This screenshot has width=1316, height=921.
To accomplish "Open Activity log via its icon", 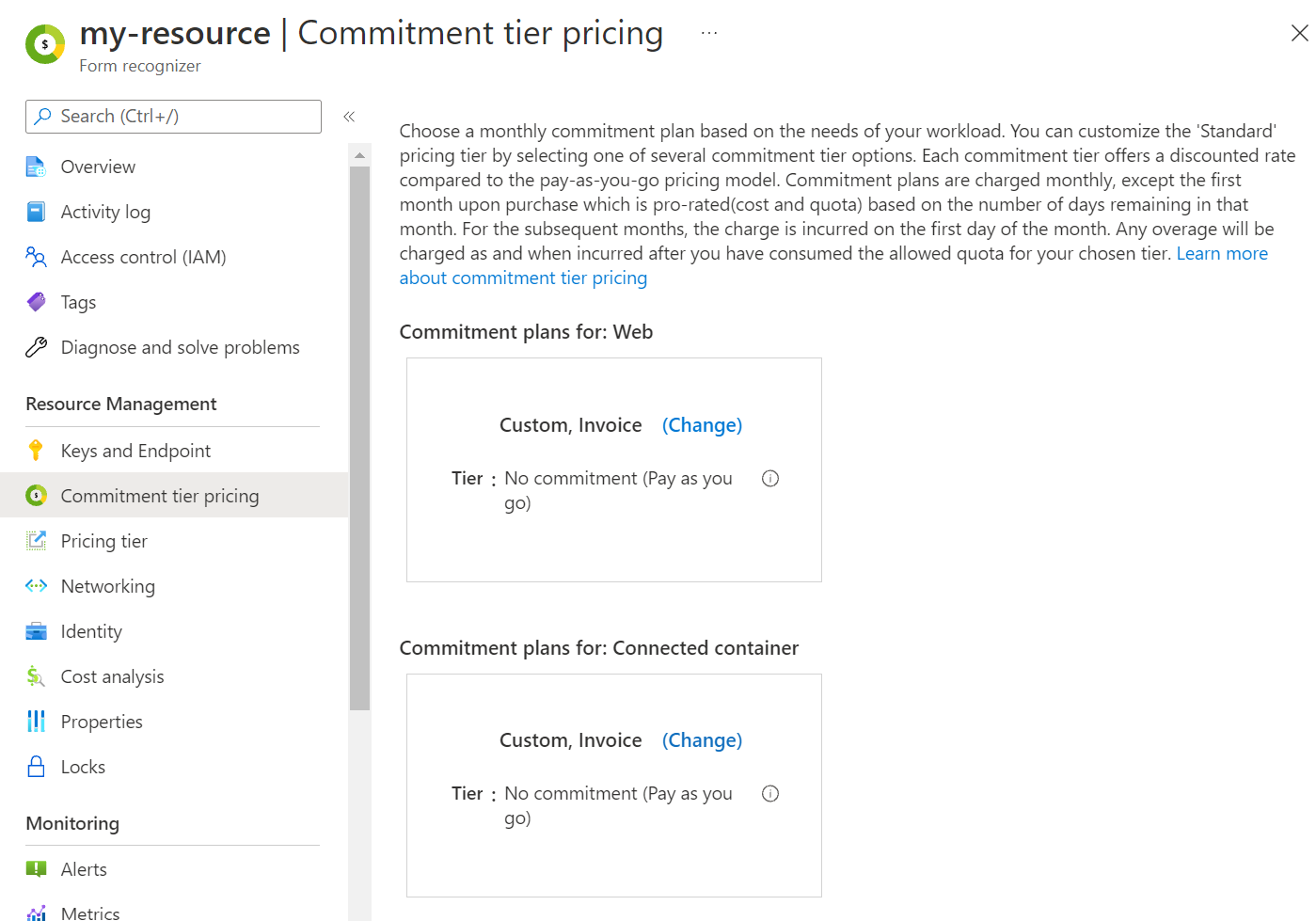I will (36, 212).
